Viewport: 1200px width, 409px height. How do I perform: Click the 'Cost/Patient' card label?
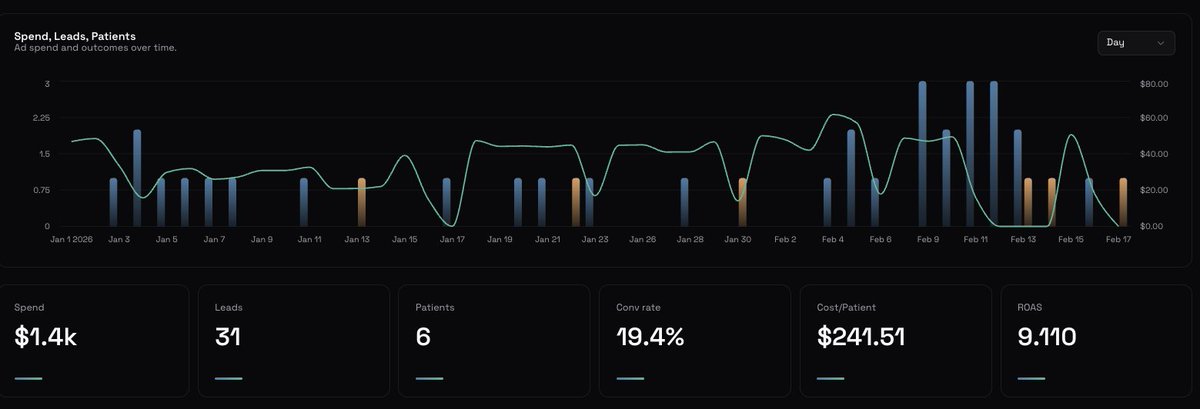(846, 308)
